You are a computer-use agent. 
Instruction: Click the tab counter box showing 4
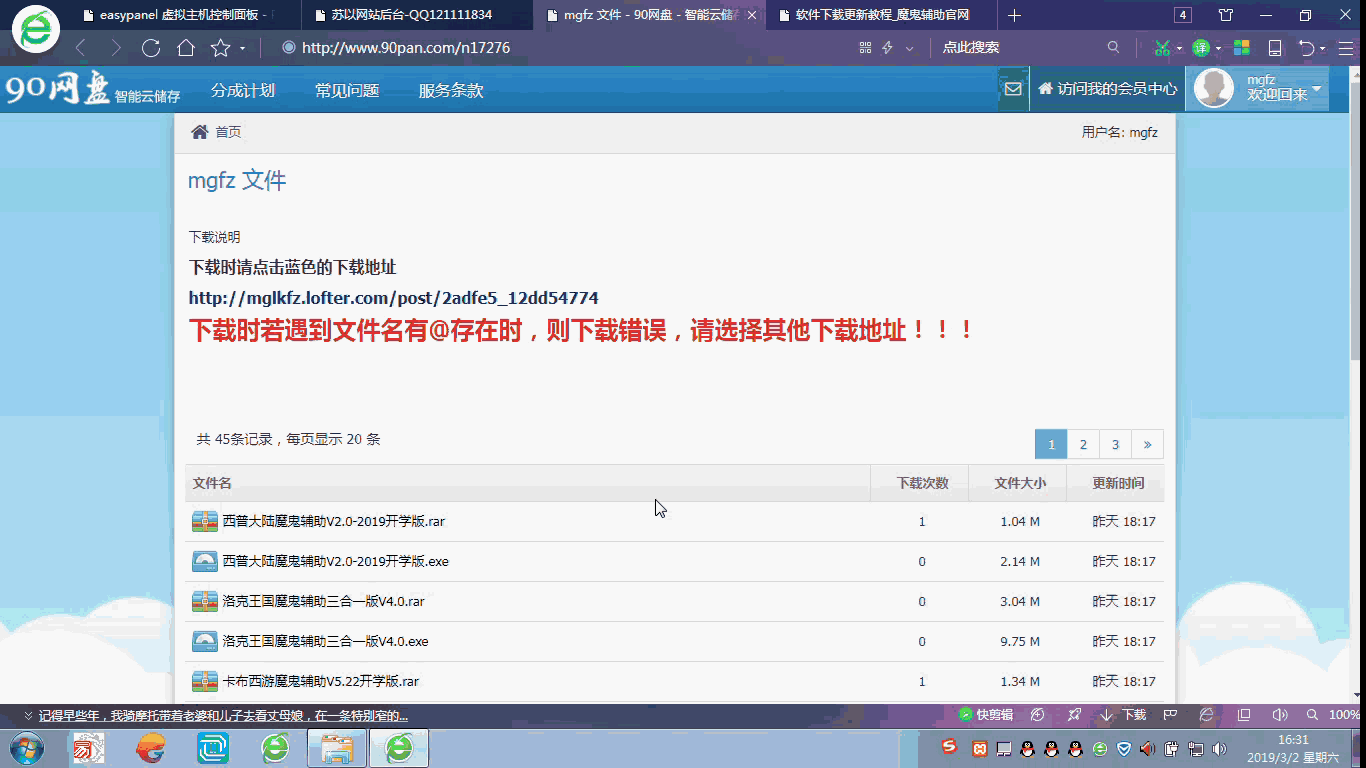1182,15
